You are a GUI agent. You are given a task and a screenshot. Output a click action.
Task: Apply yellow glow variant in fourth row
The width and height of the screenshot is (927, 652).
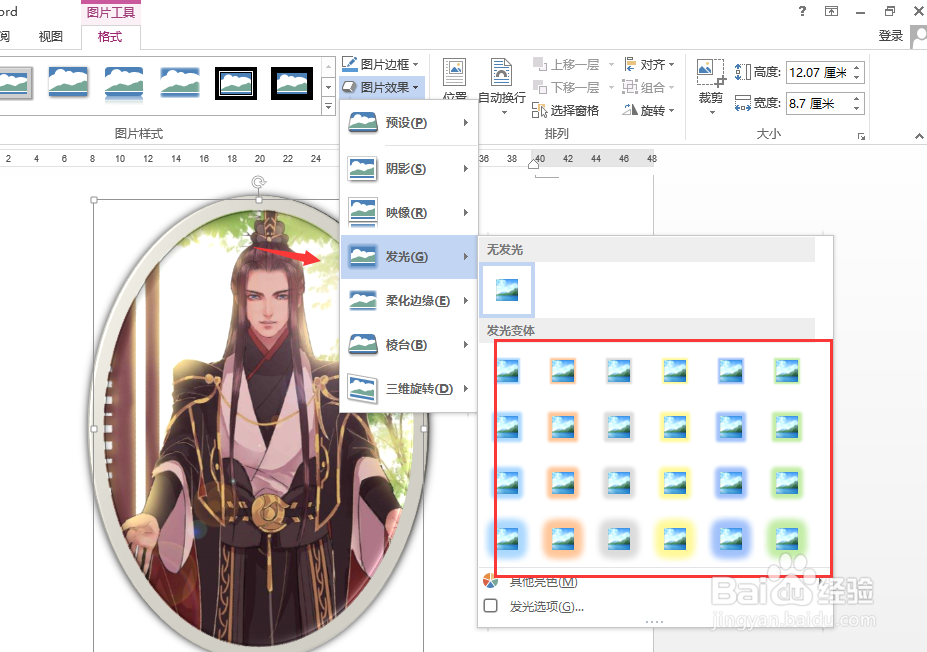click(x=675, y=539)
